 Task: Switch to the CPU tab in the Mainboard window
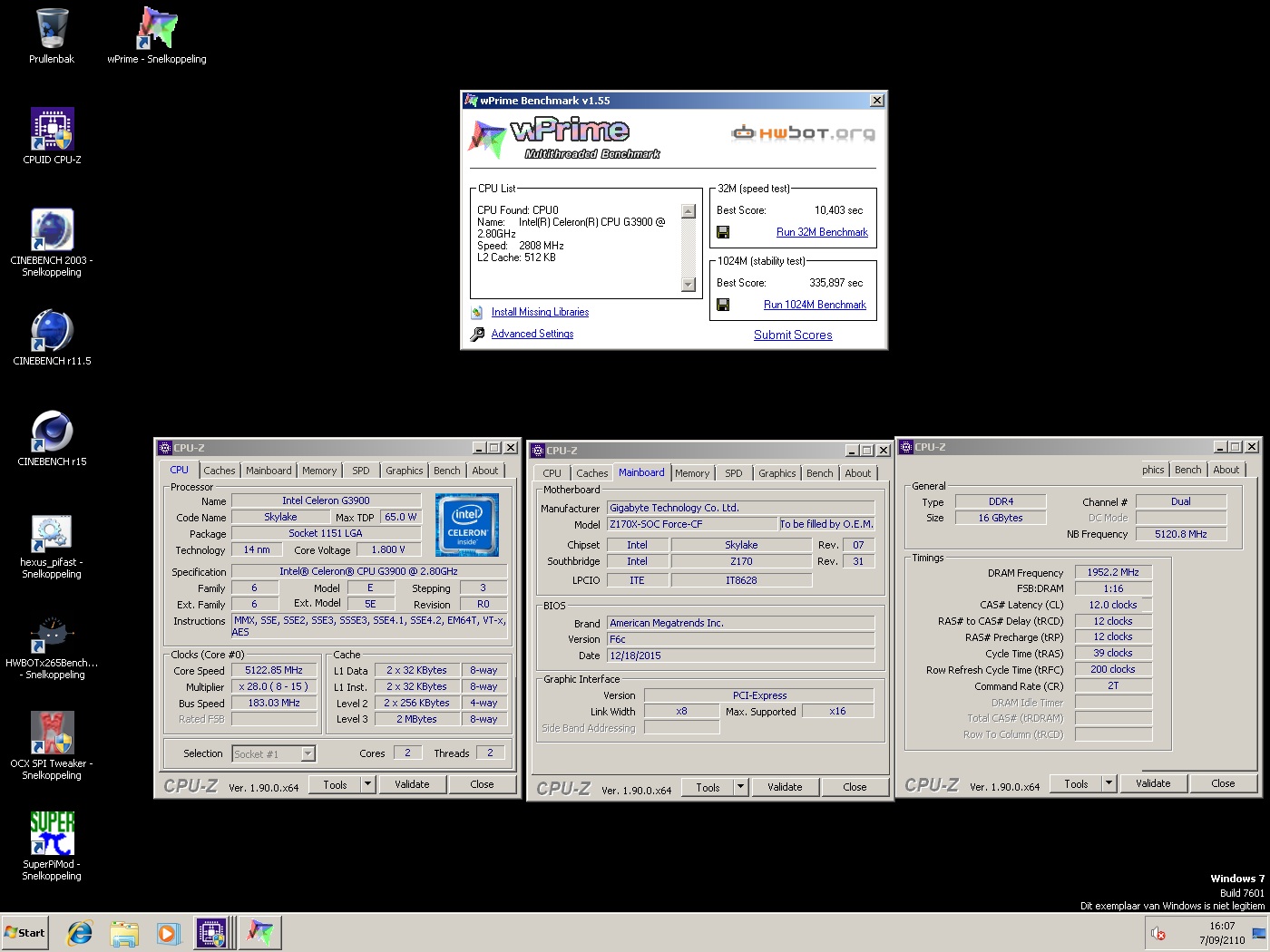[552, 473]
